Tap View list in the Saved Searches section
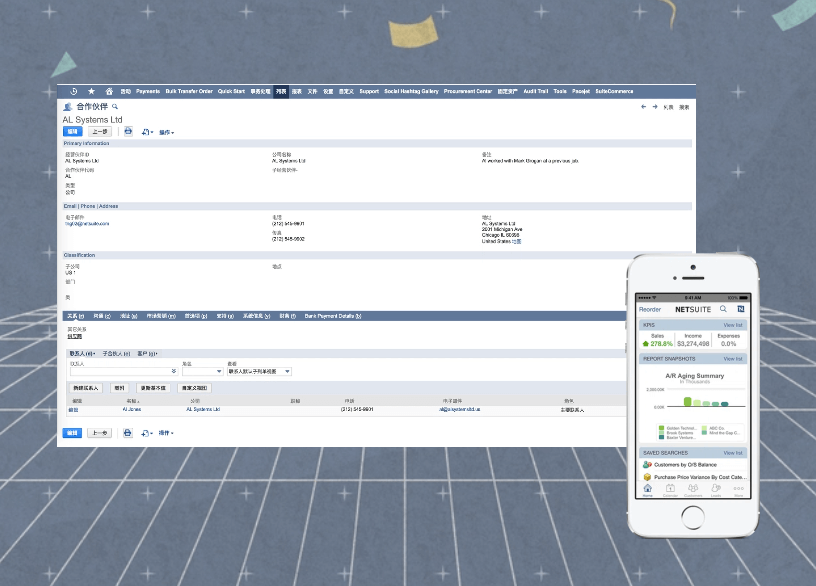 733,453
